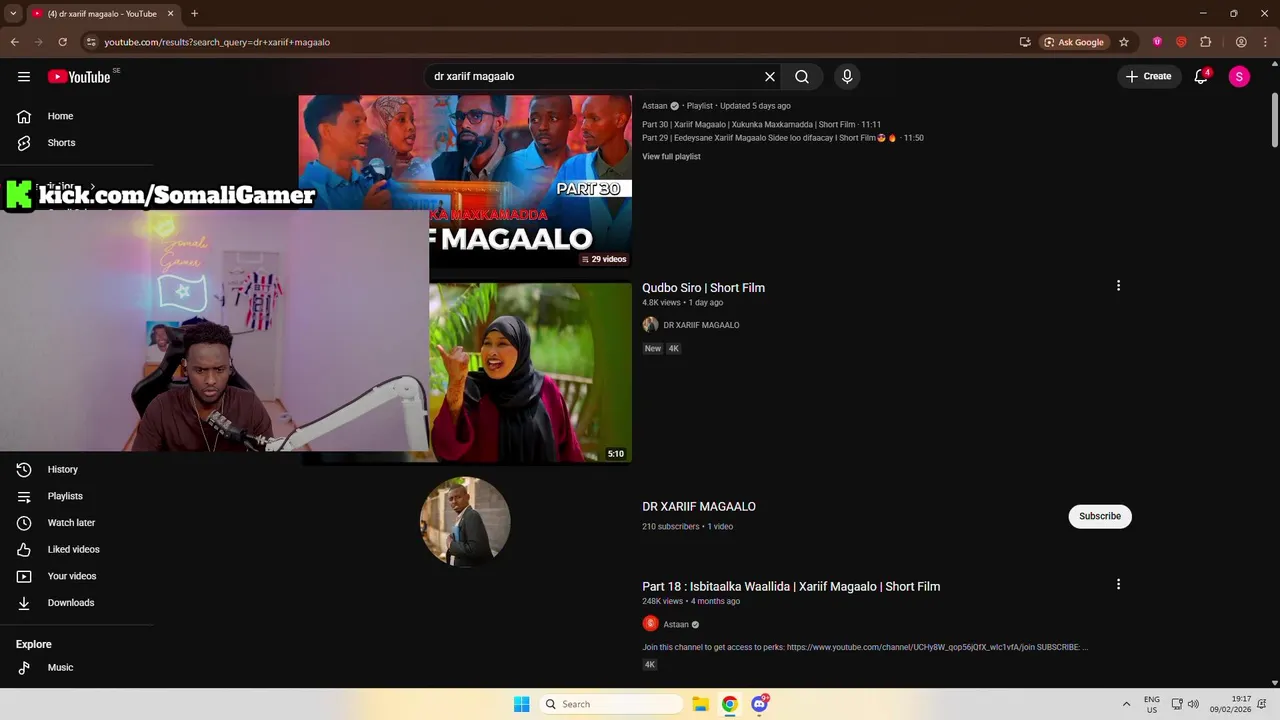This screenshot has width=1280, height=720.
Task: Click View full playlist link
Action: coord(671,157)
